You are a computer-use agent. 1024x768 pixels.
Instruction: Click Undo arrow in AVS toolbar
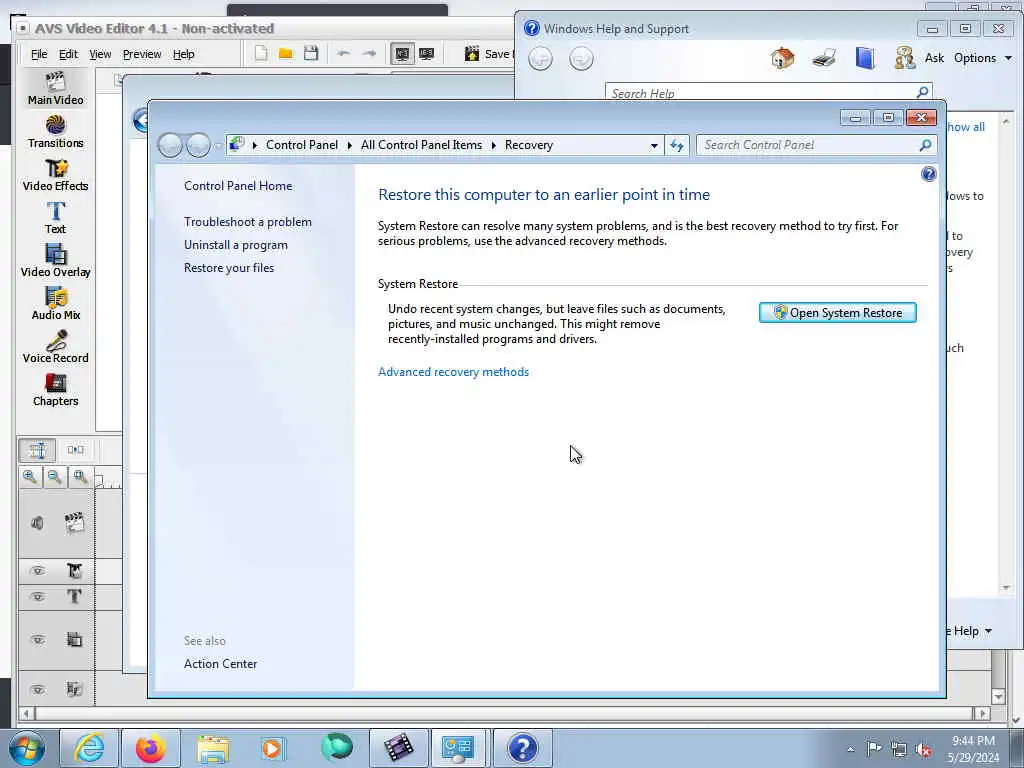(344, 54)
